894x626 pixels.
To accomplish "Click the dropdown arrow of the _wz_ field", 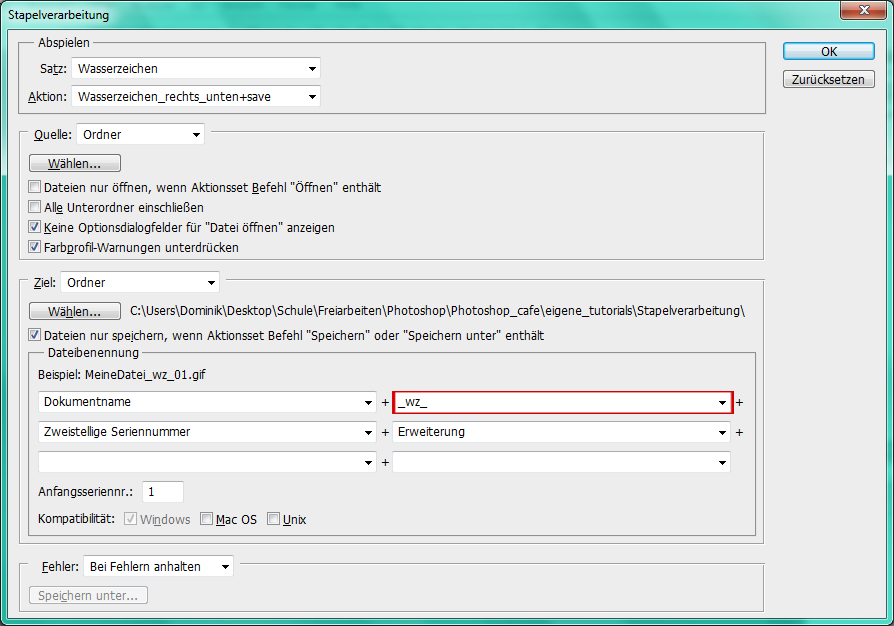I will [x=722, y=403].
